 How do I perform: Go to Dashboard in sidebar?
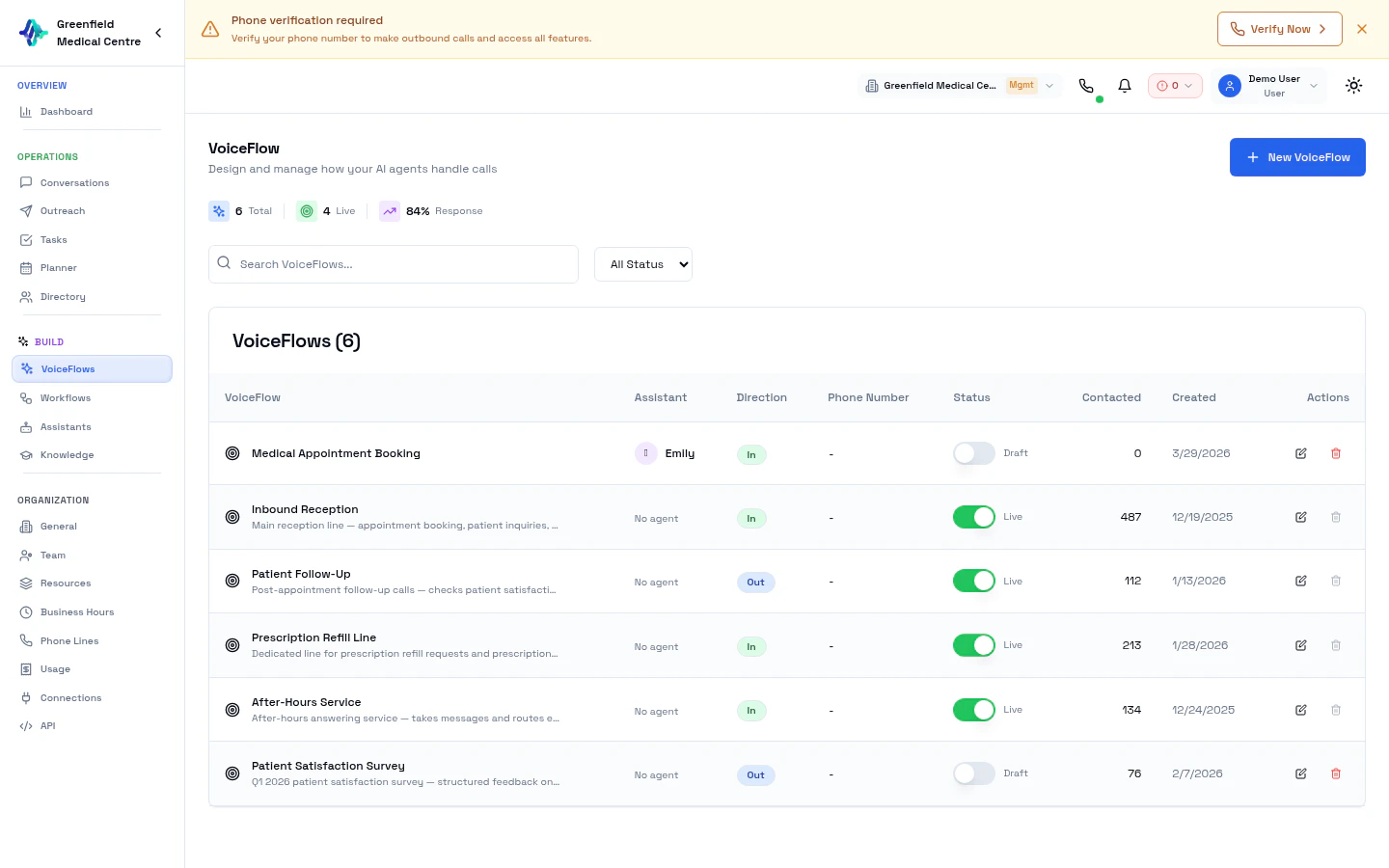92,112
